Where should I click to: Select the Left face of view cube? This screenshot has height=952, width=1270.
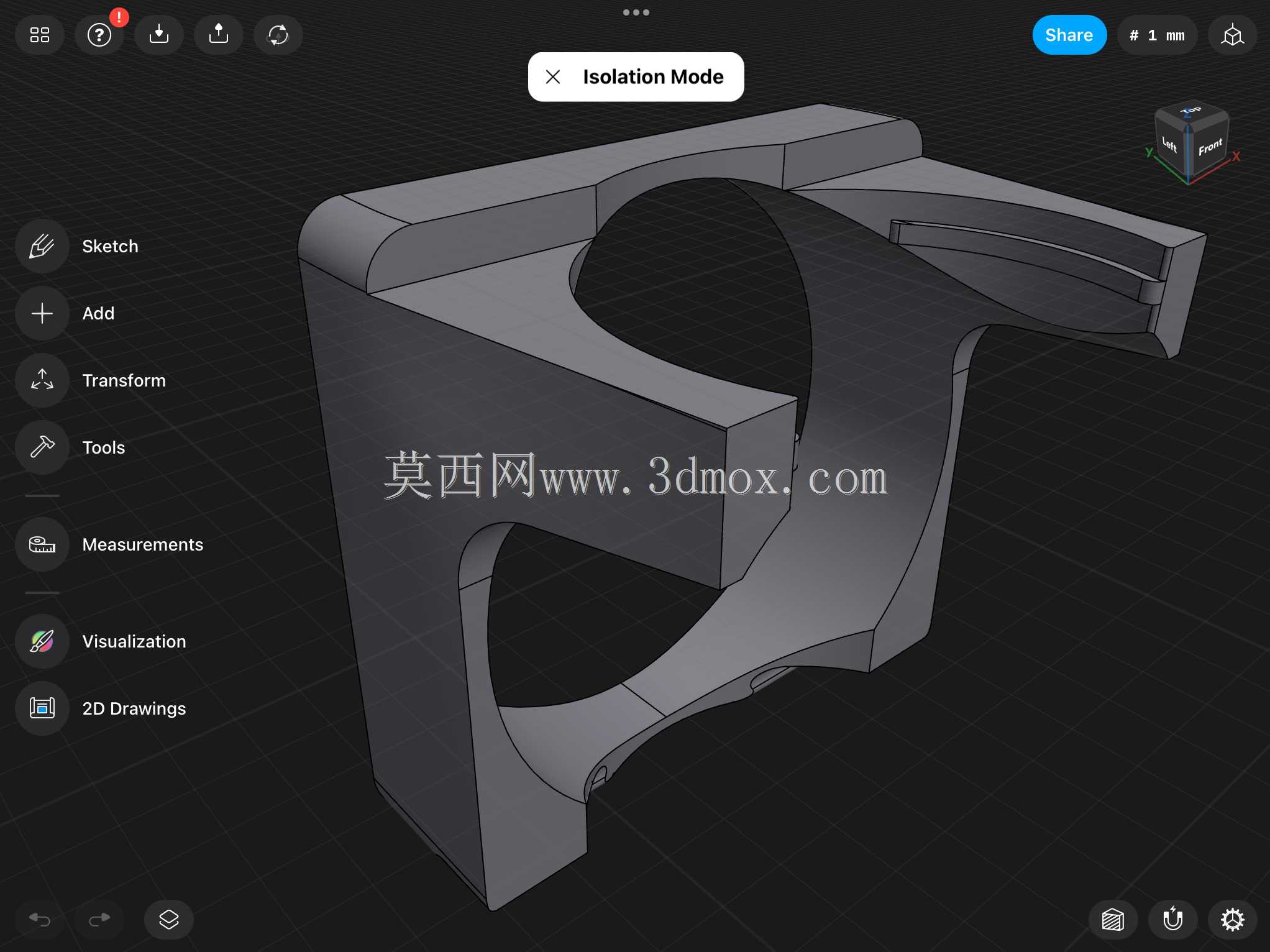click(1171, 145)
